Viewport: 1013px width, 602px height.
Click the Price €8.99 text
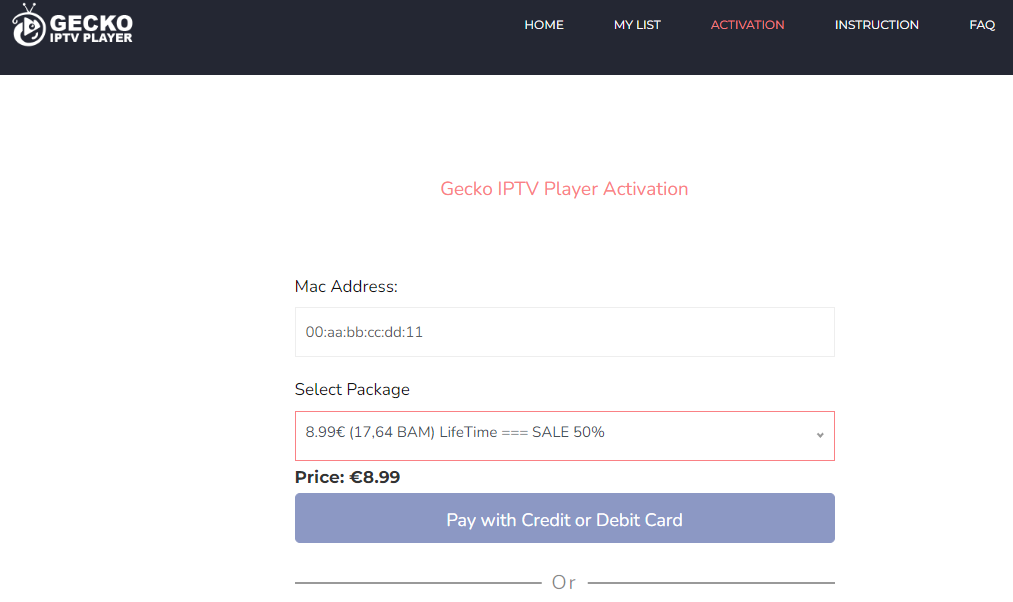pos(347,477)
